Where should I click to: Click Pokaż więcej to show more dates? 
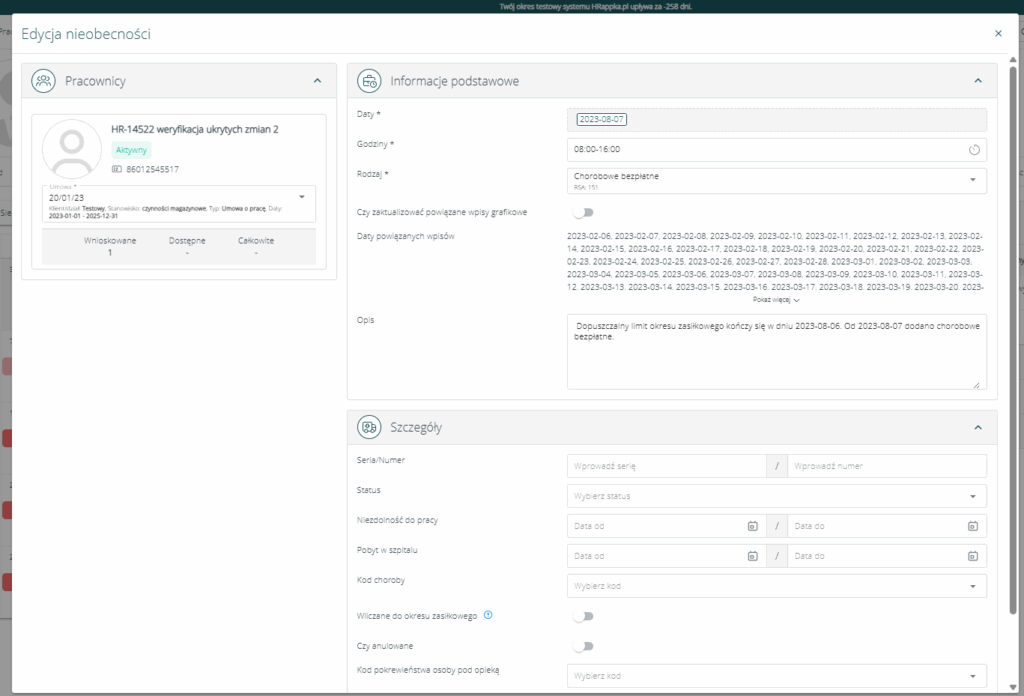tap(776, 299)
